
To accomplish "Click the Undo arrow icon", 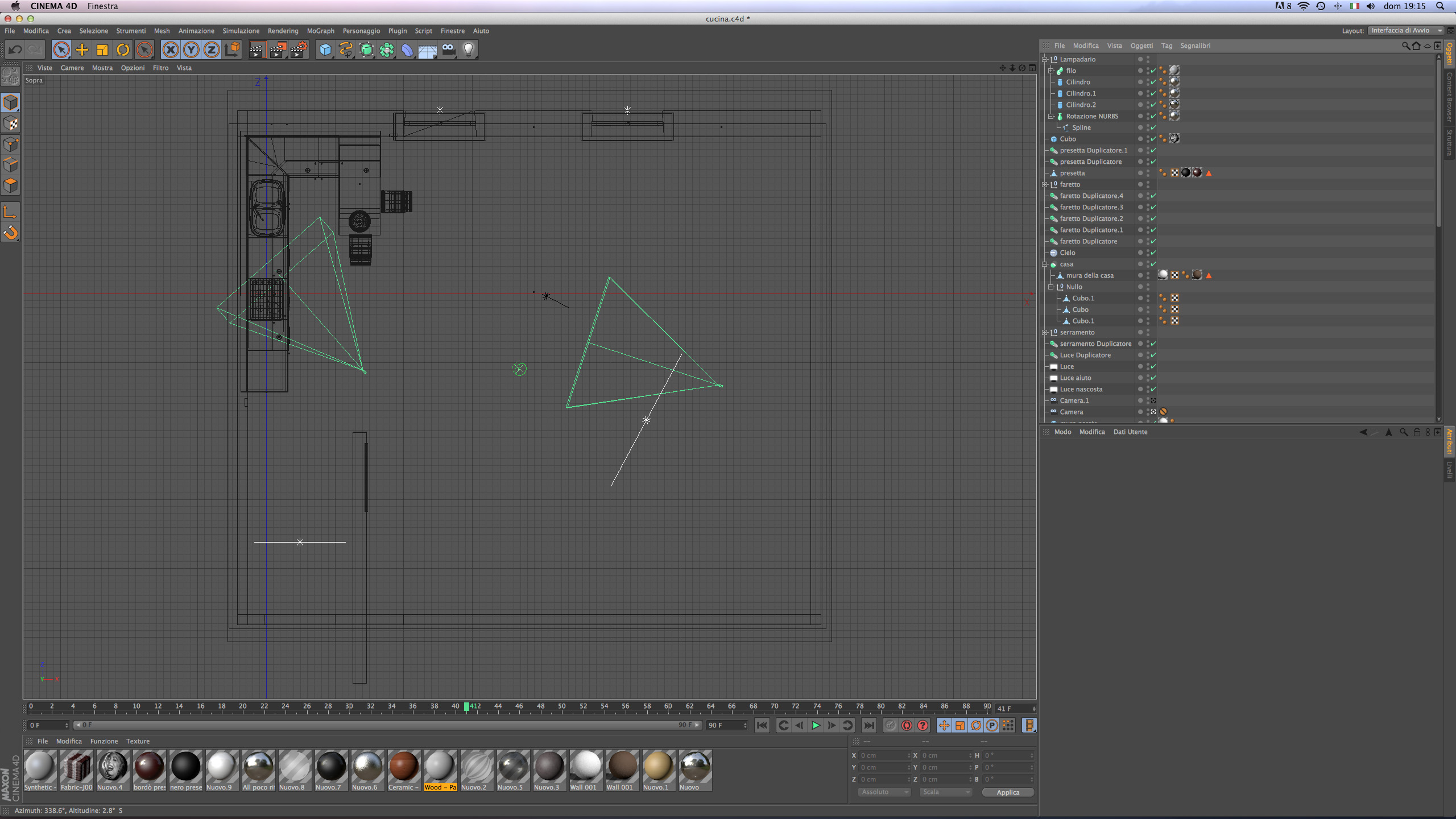I will pos(15,50).
